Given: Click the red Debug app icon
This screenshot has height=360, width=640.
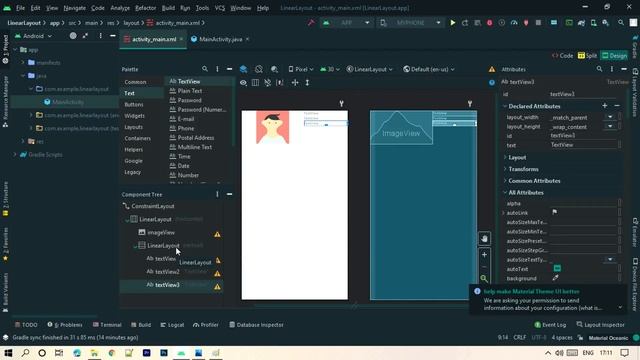Looking at the screenshot, I should (489, 23).
